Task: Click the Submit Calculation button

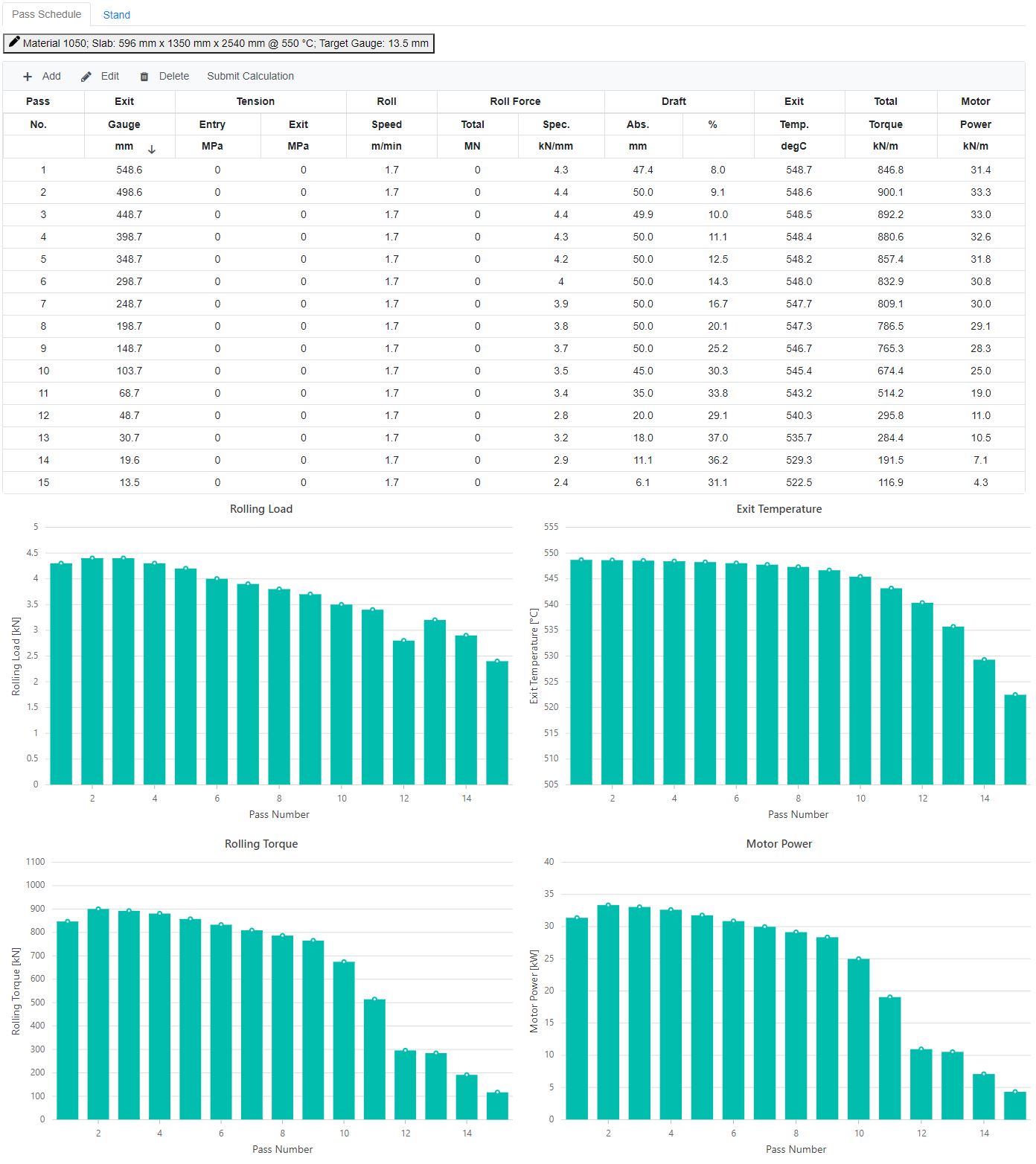Action: click(x=251, y=76)
